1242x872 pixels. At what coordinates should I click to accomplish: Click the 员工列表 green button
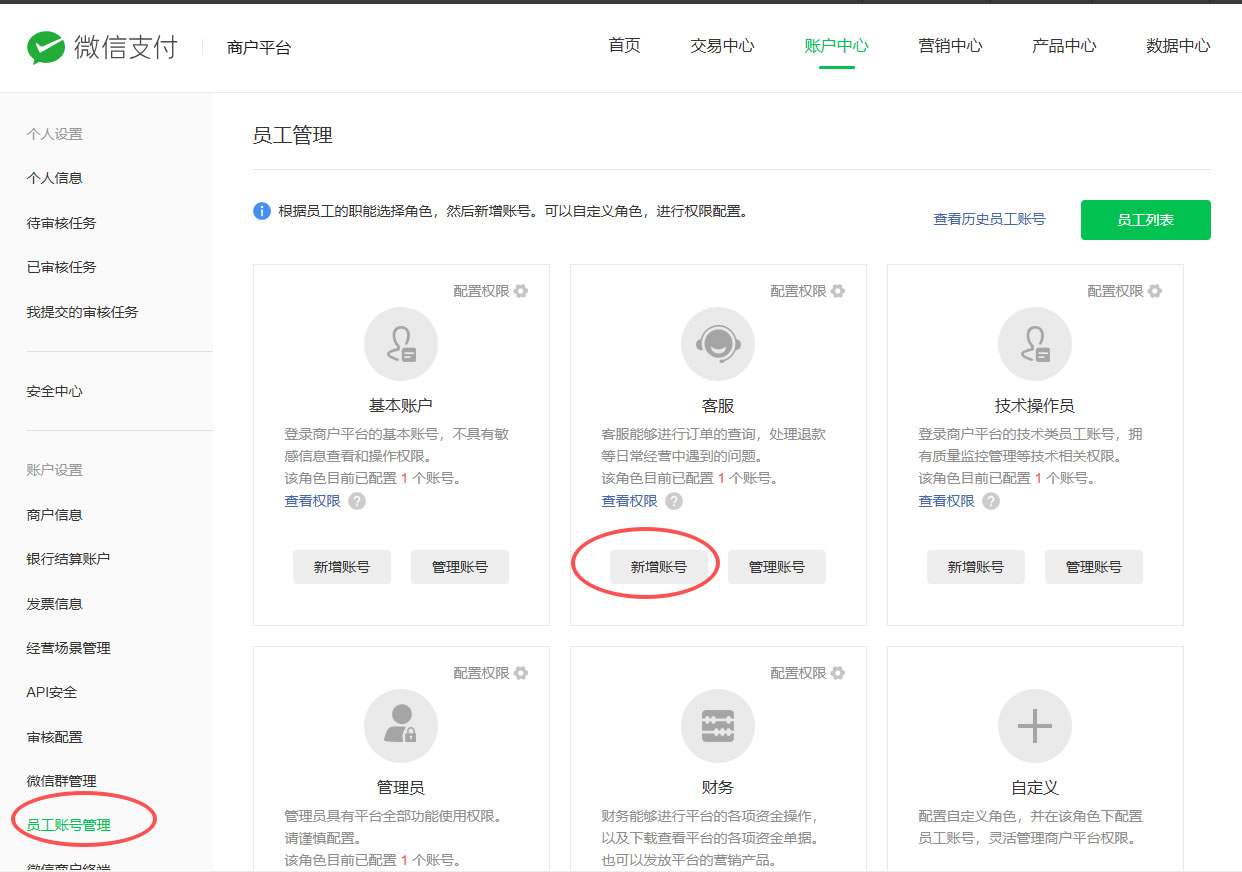click(1145, 219)
